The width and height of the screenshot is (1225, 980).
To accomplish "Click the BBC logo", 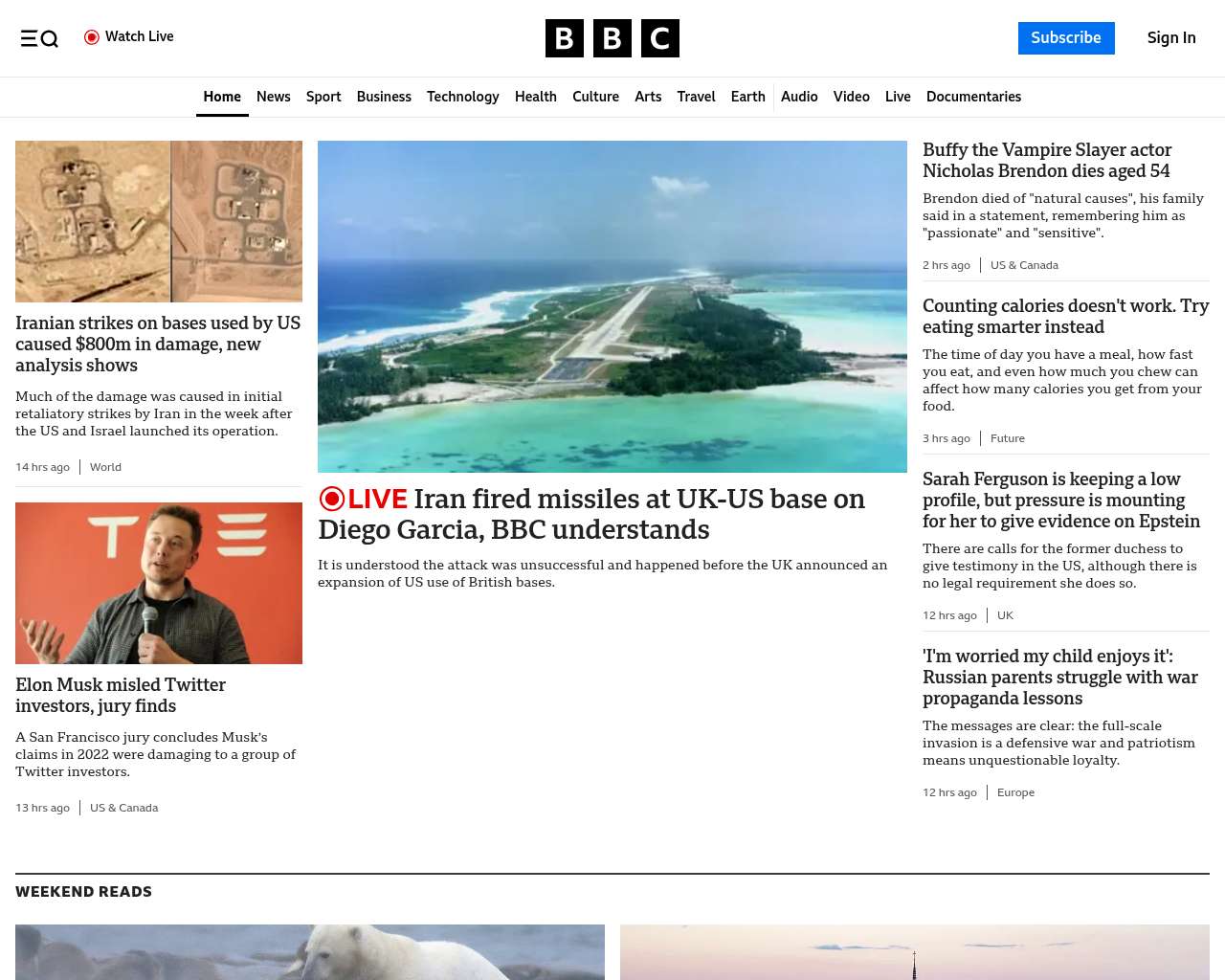I will coord(612,38).
